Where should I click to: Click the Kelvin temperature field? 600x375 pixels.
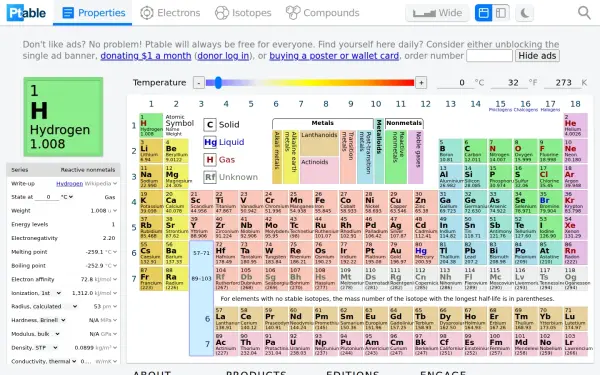562,83
